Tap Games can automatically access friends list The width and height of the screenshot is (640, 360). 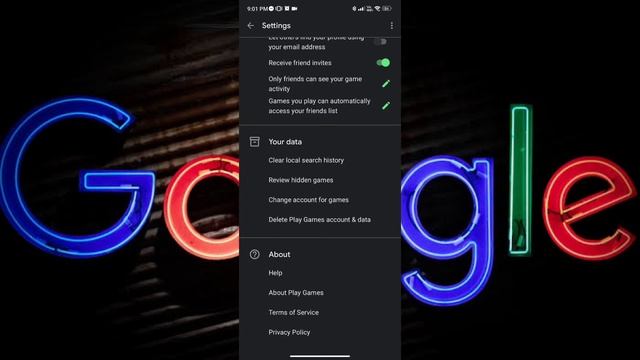(320, 106)
